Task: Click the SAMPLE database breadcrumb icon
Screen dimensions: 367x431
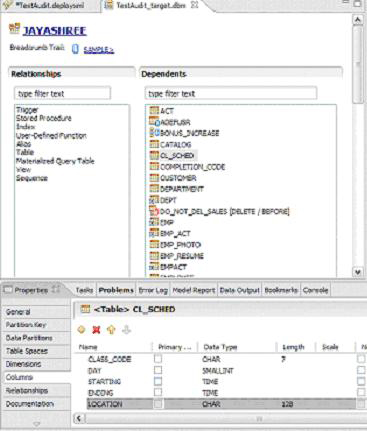Action: 75,49
